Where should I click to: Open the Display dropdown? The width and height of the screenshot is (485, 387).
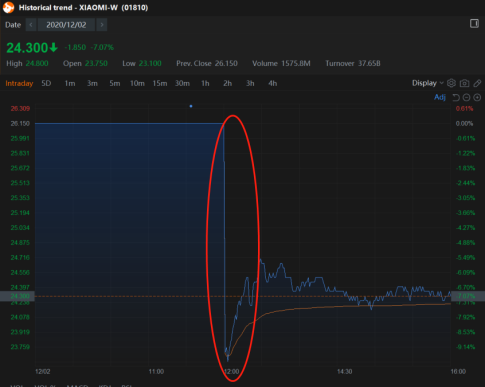click(428, 83)
